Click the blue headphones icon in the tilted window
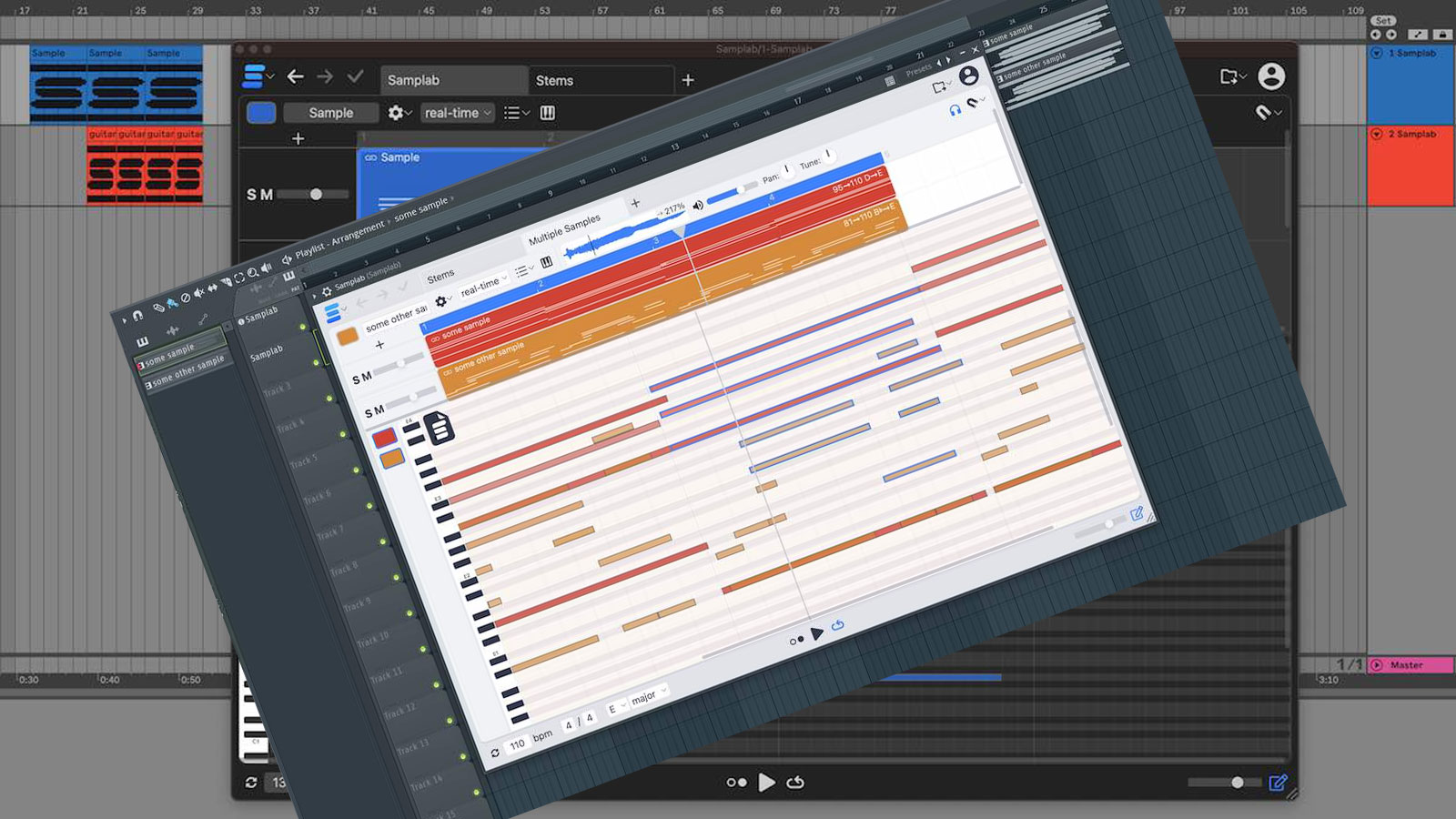 [955, 110]
